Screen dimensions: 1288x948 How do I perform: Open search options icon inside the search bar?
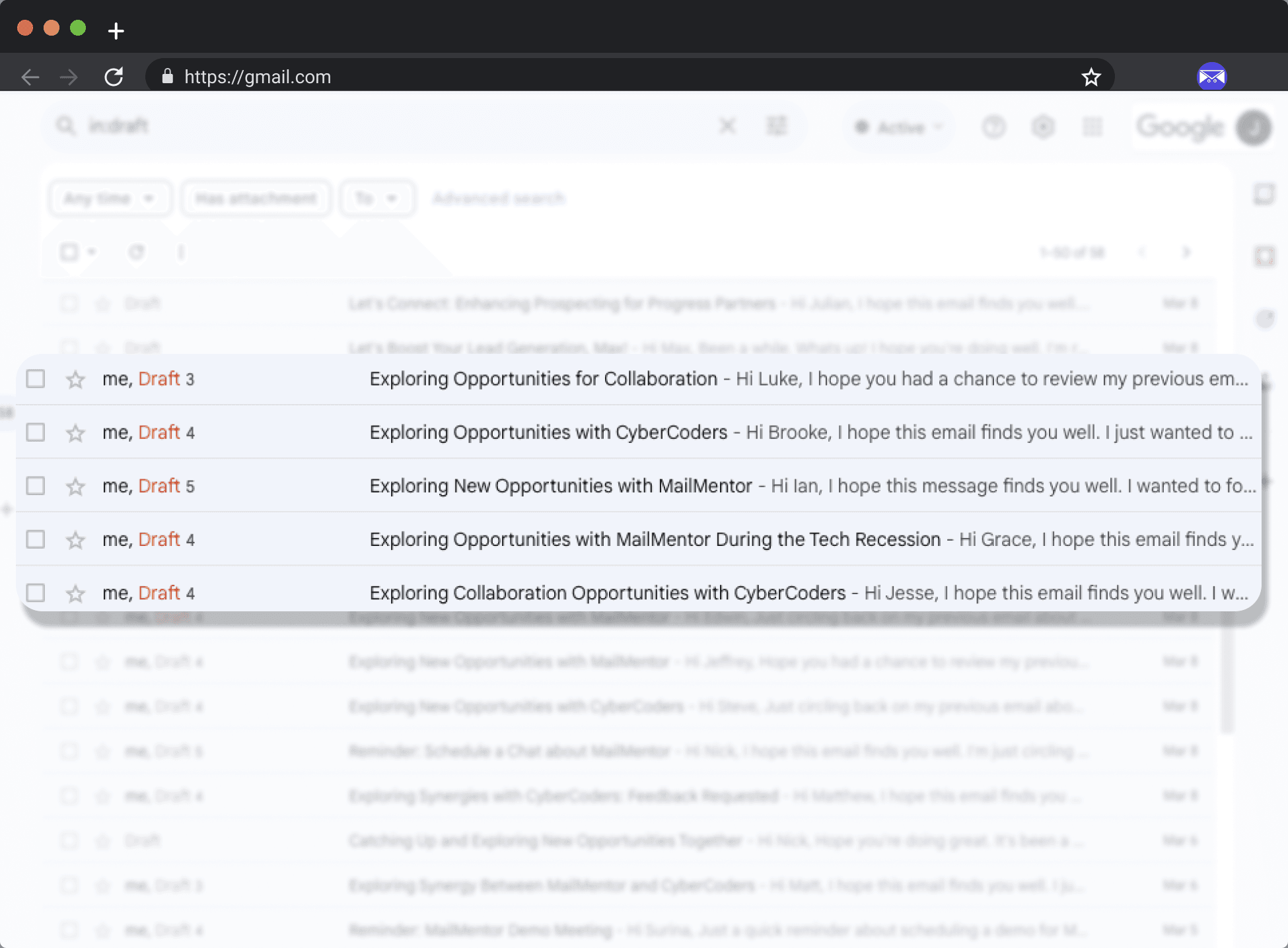click(778, 125)
